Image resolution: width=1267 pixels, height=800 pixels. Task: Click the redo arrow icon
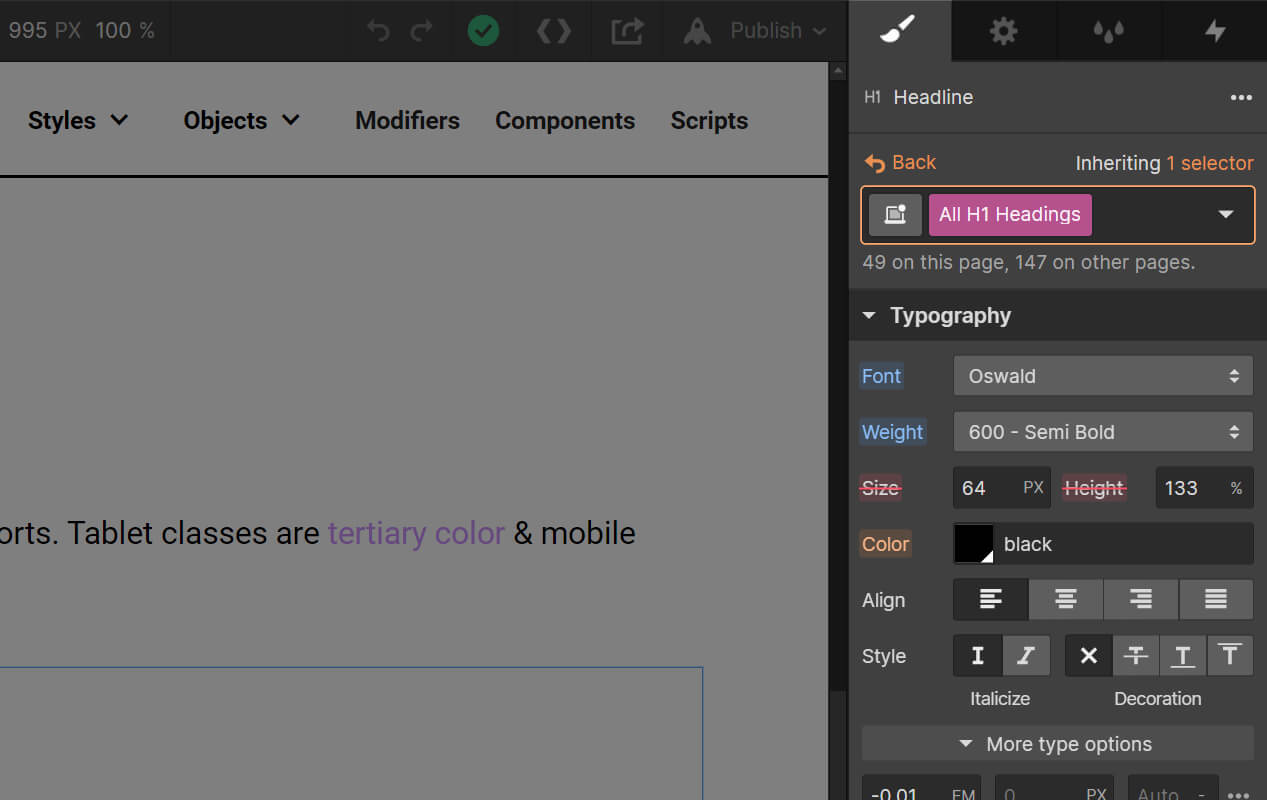(x=422, y=31)
